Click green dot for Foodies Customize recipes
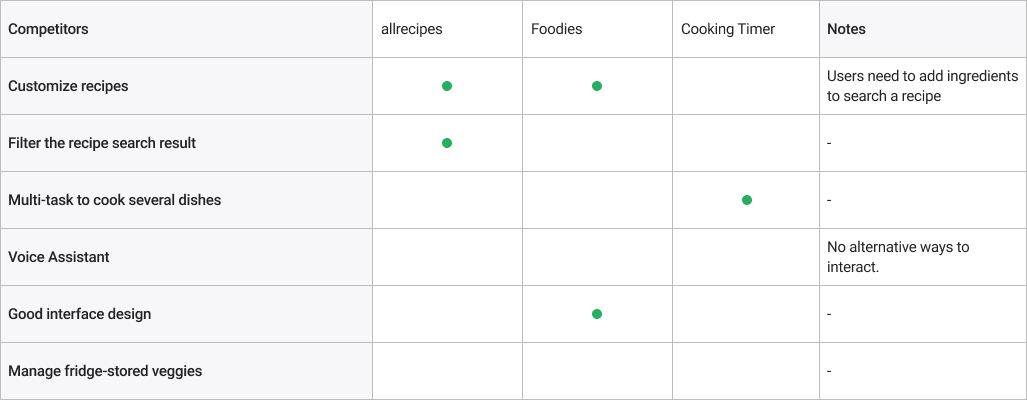The width and height of the screenshot is (1027, 400). [597, 86]
